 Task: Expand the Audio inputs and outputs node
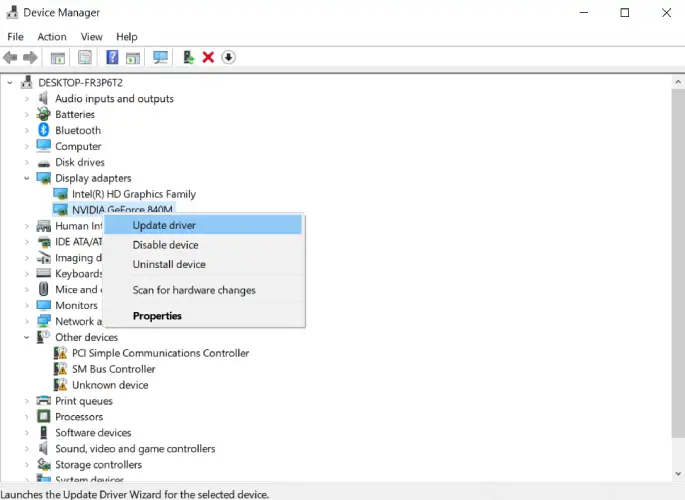[27, 99]
